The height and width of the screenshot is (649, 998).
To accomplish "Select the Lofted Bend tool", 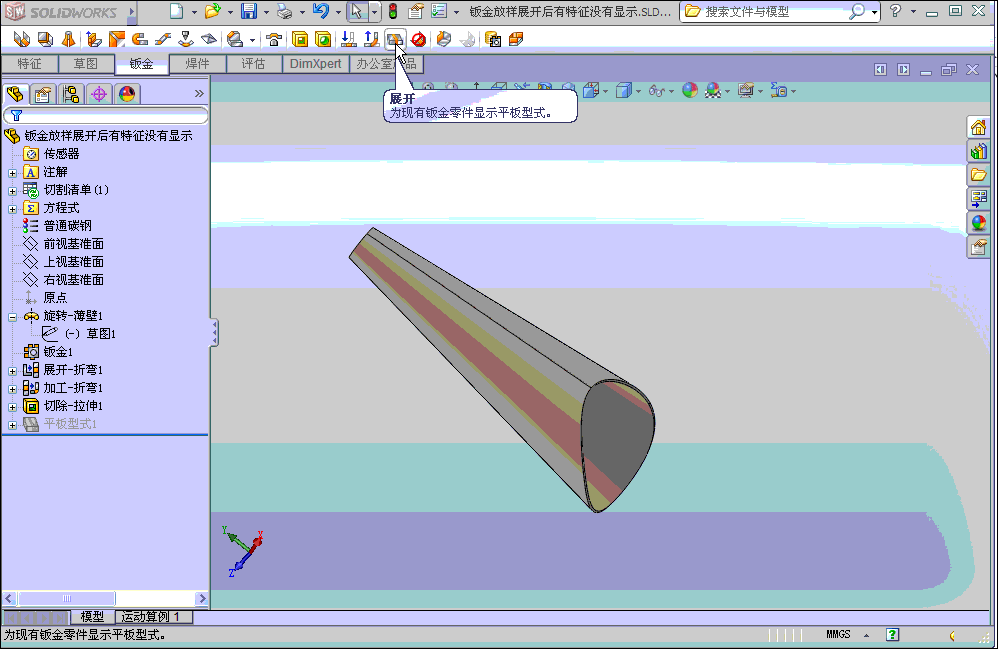I will tap(69, 39).
